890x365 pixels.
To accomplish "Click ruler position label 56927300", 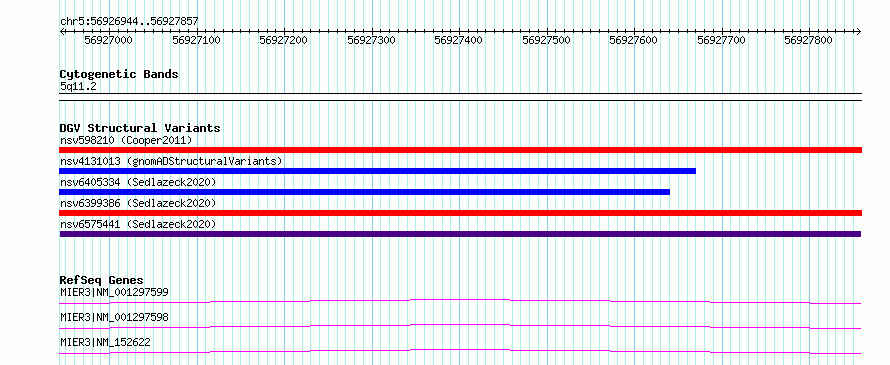I will [x=371, y=40].
